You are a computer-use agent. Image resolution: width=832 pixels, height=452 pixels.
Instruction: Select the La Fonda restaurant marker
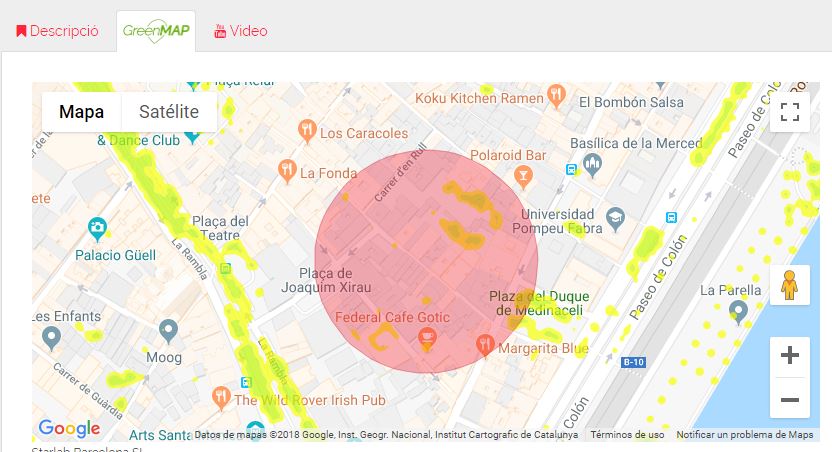(x=287, y=172)
